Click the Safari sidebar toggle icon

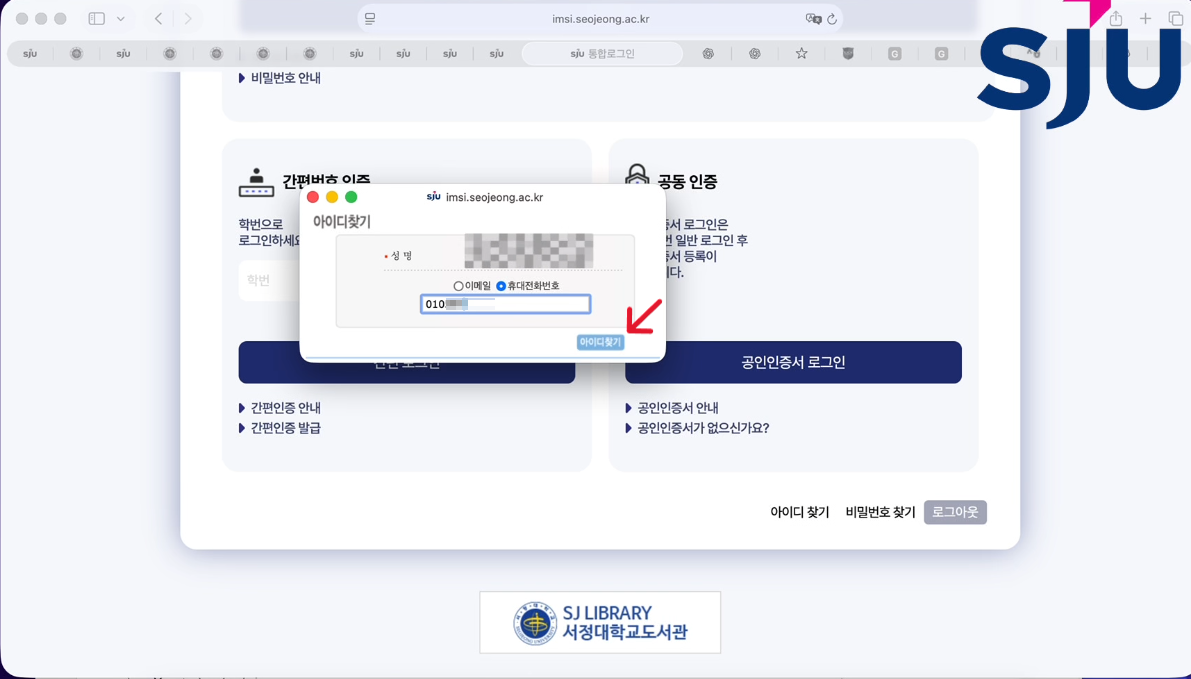click(97, 19)
